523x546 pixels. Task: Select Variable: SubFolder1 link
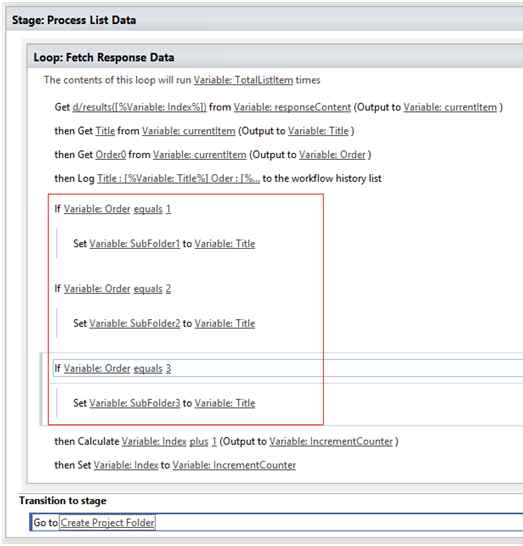(x=135, y=244)
